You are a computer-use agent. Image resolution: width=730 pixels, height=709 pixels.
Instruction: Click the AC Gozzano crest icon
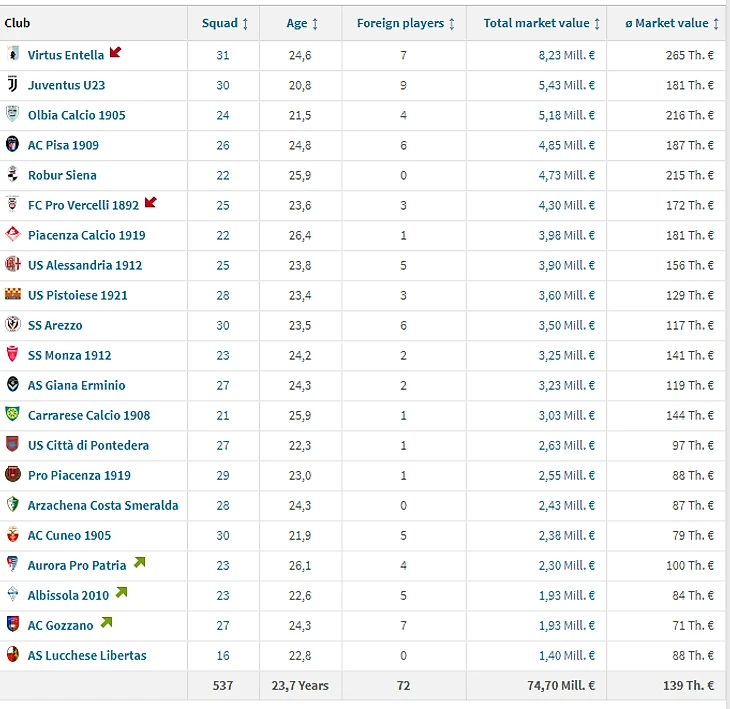(x=13, y=624)
